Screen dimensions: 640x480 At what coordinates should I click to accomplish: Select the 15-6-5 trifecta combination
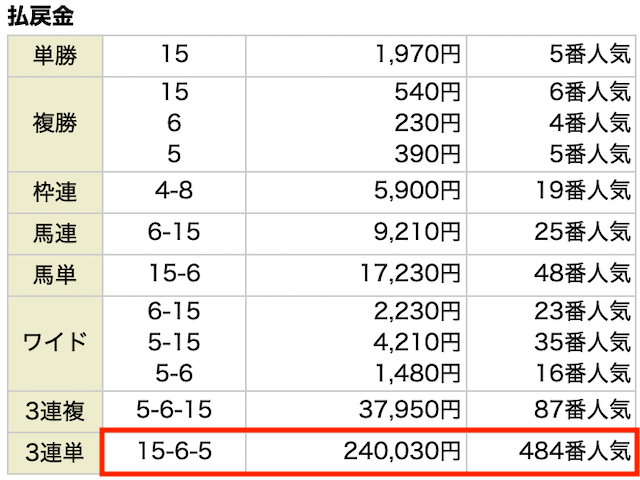pyautogui.click(x=174, y=452)
